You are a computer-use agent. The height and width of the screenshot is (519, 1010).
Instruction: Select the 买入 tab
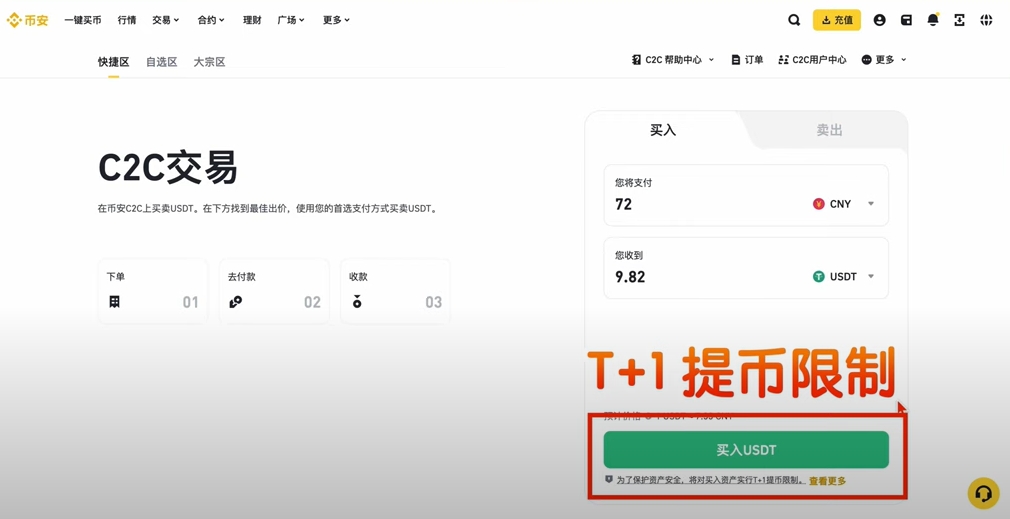pyautogui.click(x=663, y=130)
